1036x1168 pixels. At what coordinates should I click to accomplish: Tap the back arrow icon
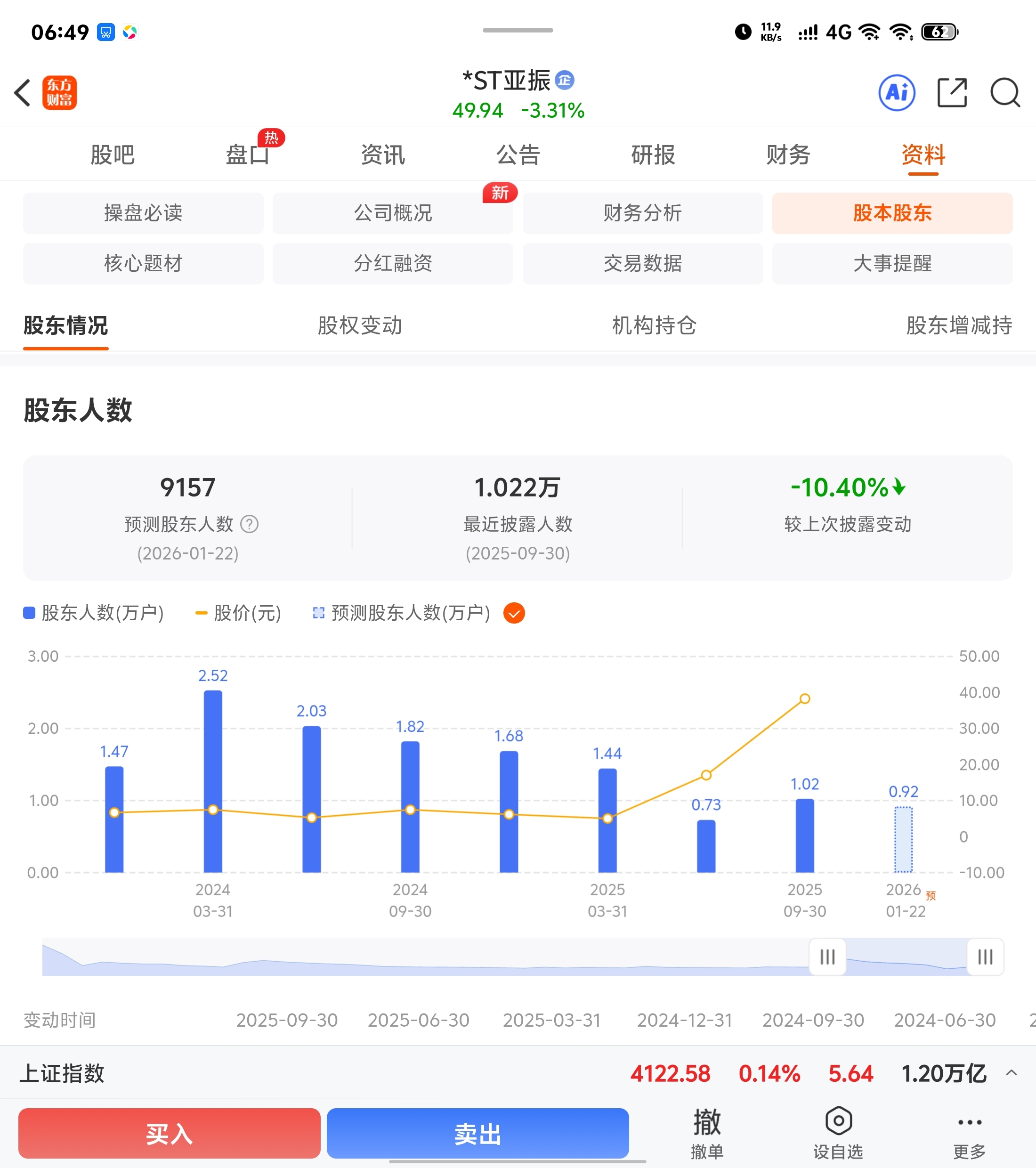(x=23, y=93)
